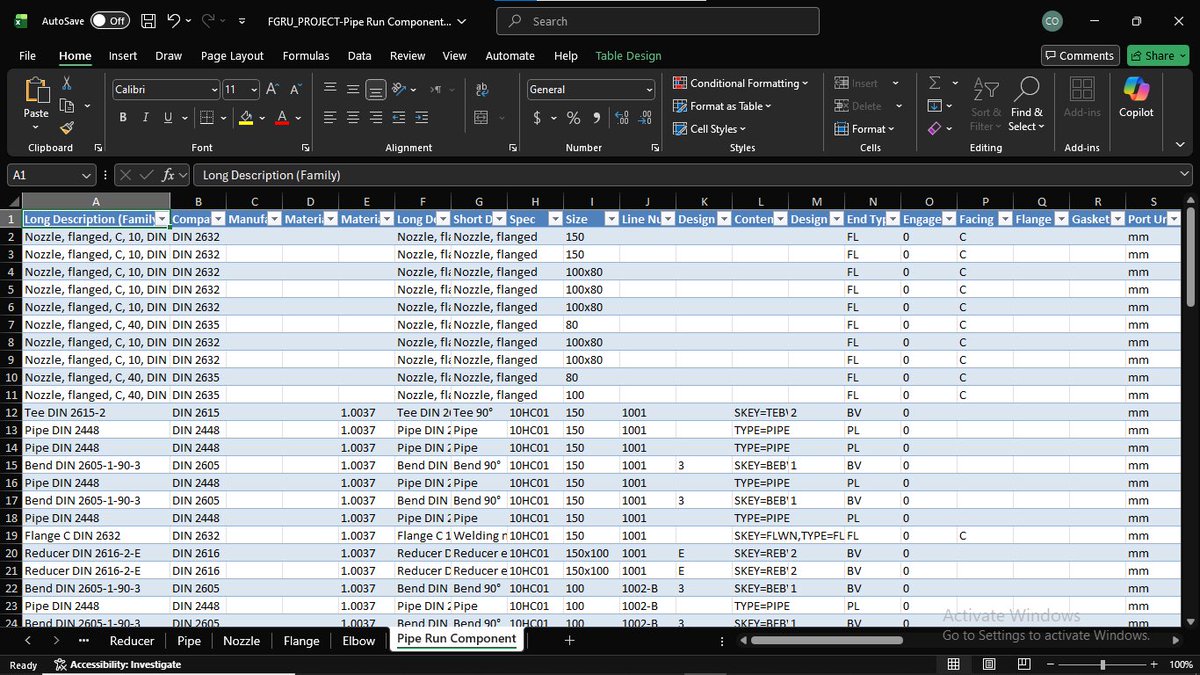This screenshot has width=1200, height=675.
Task: Switch to the Nozzle sheet tab
Action: pyautogui.click(x=241, y=641)
